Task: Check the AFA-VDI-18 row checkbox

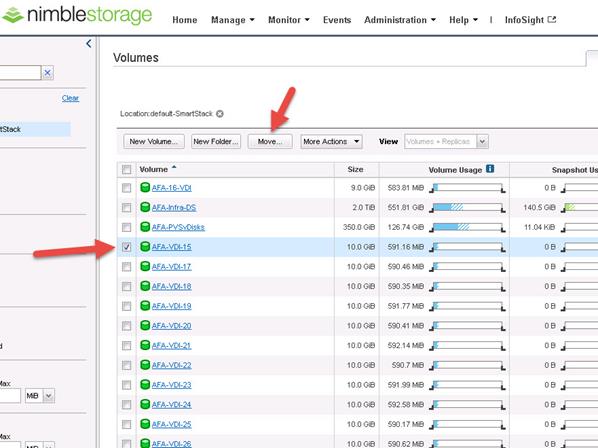Action: tap(126, 286)
